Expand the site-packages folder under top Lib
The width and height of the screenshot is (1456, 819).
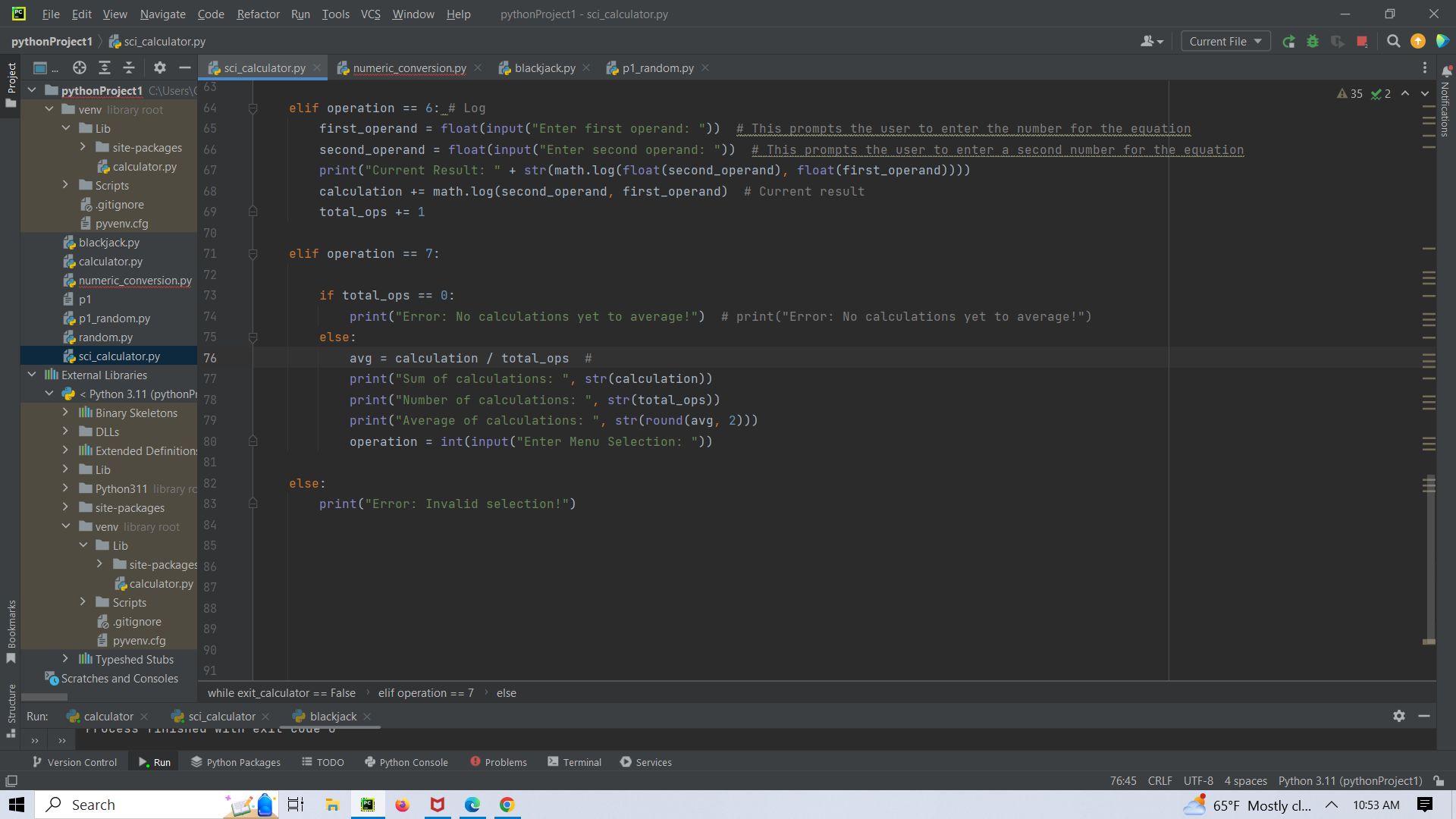[83, 147]
